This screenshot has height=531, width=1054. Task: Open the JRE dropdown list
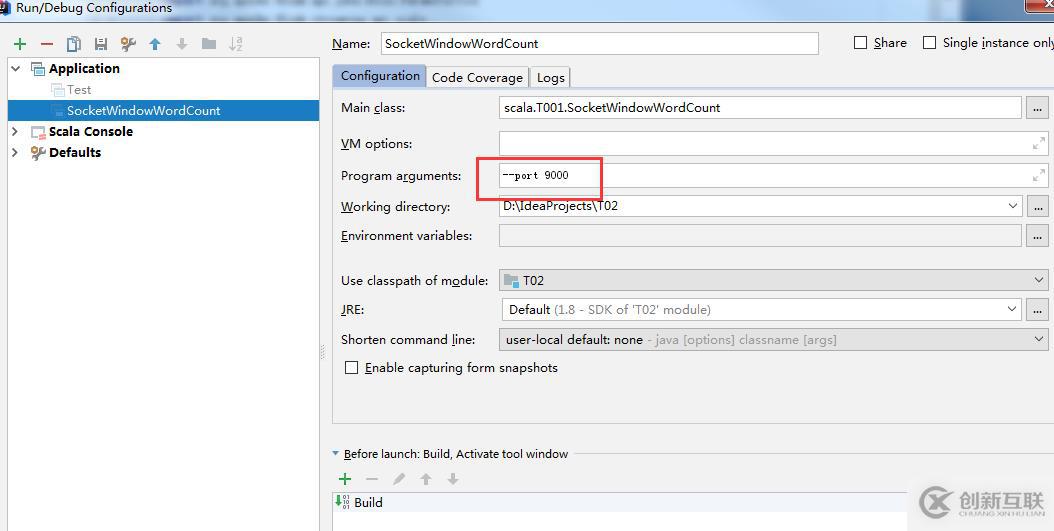click(1012, 310)
